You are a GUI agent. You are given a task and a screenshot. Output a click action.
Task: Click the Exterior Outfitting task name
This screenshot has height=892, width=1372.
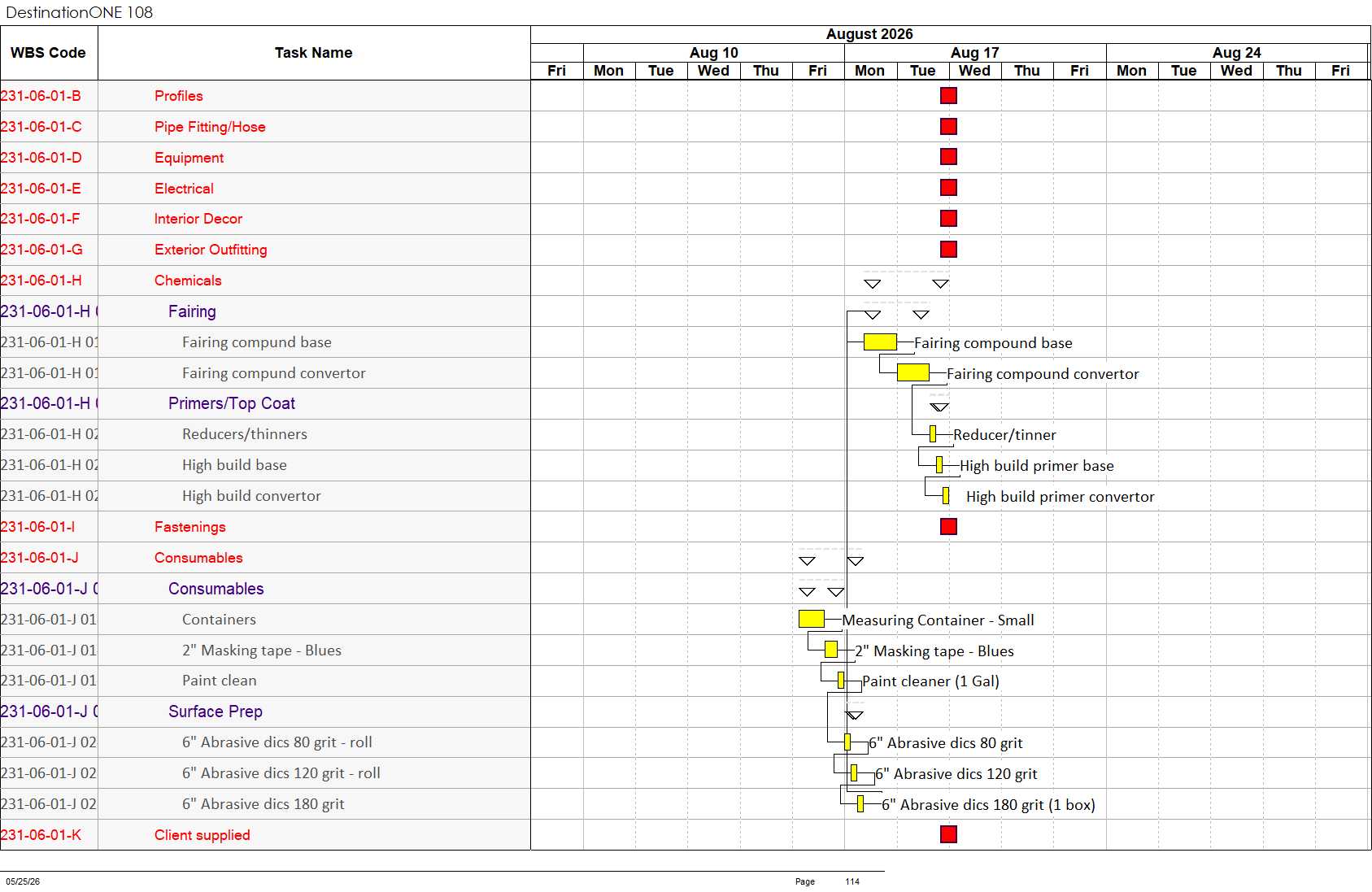211,250
